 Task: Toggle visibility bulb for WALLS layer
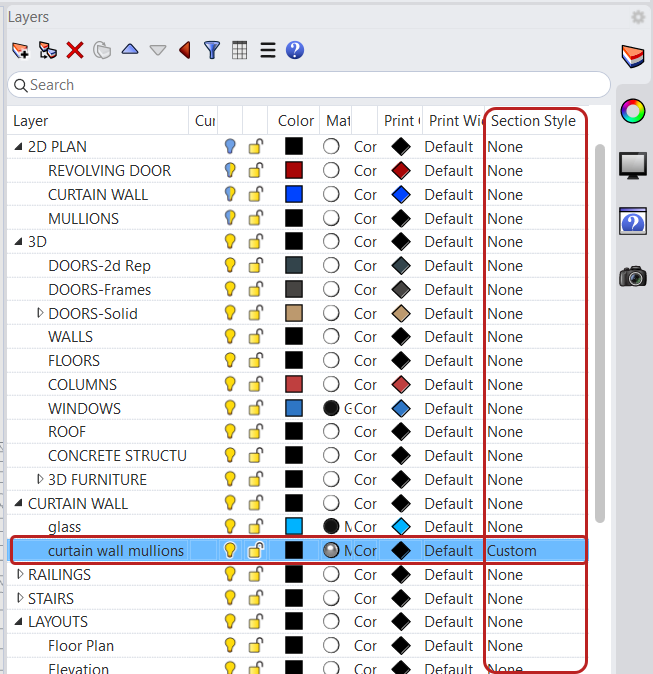(230, 337)
